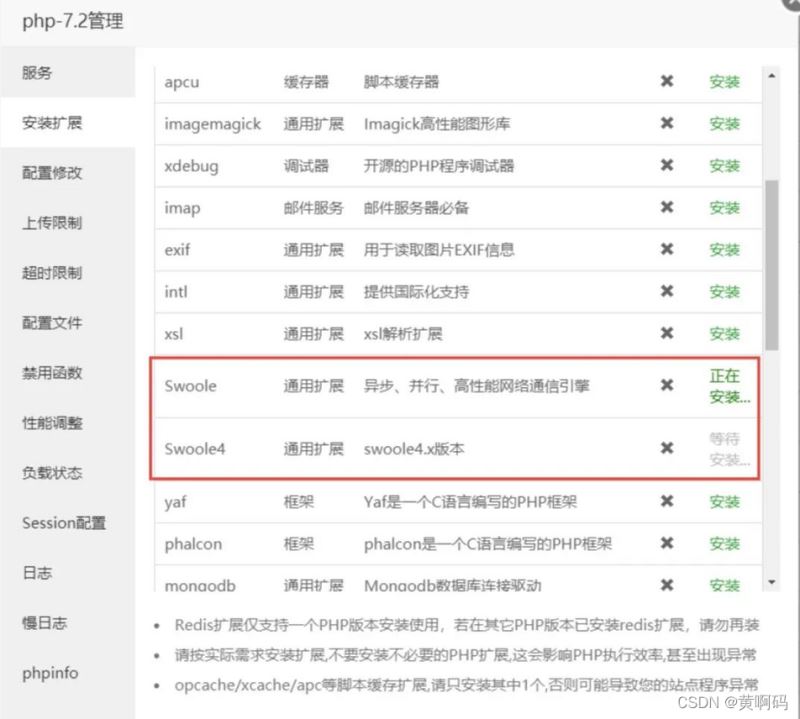Click the Swoole 正在安装 status text

pyautogui.click(x=729, y=386)
